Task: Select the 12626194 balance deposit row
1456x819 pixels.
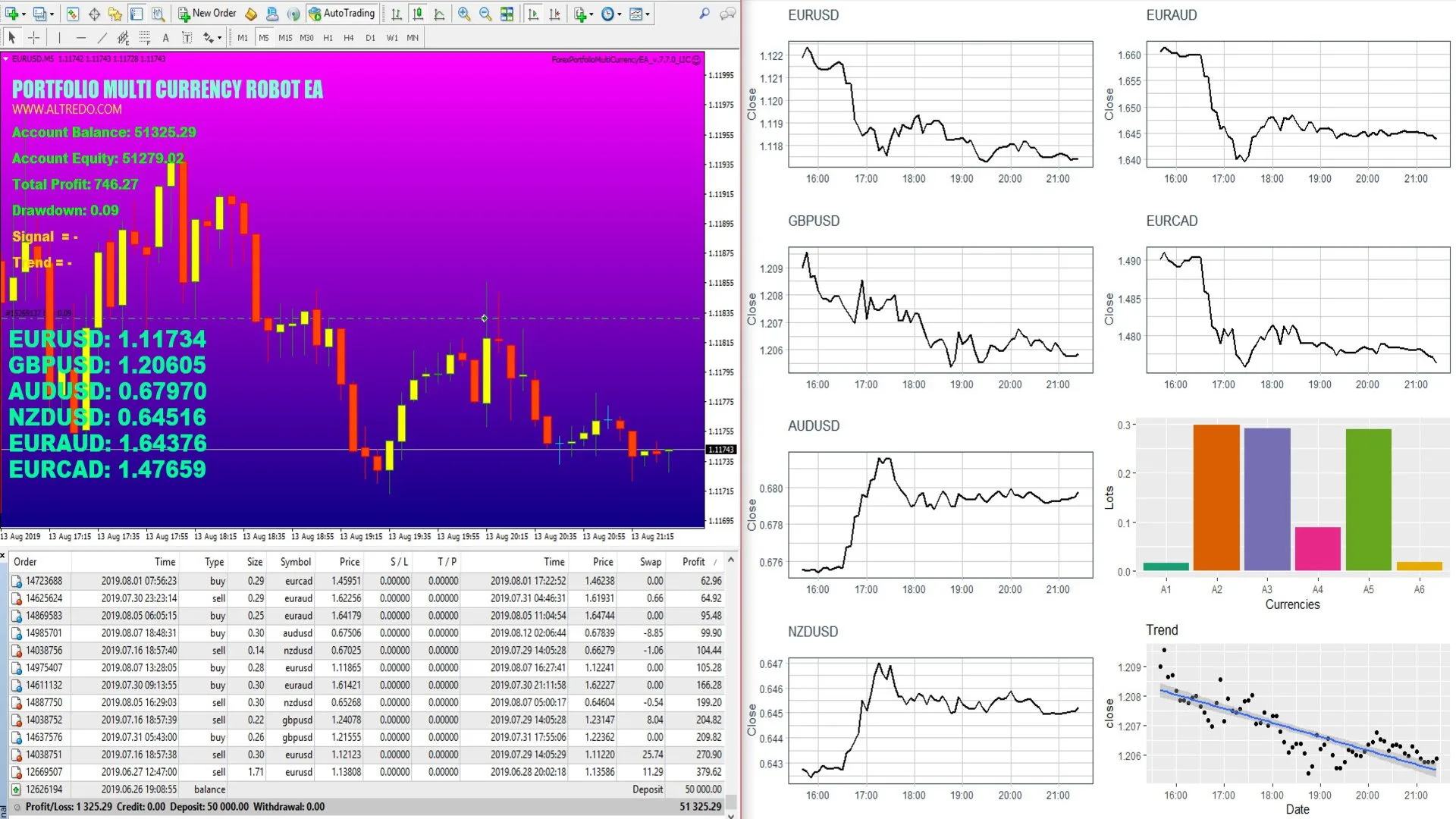Action: (x=366, y=789)
